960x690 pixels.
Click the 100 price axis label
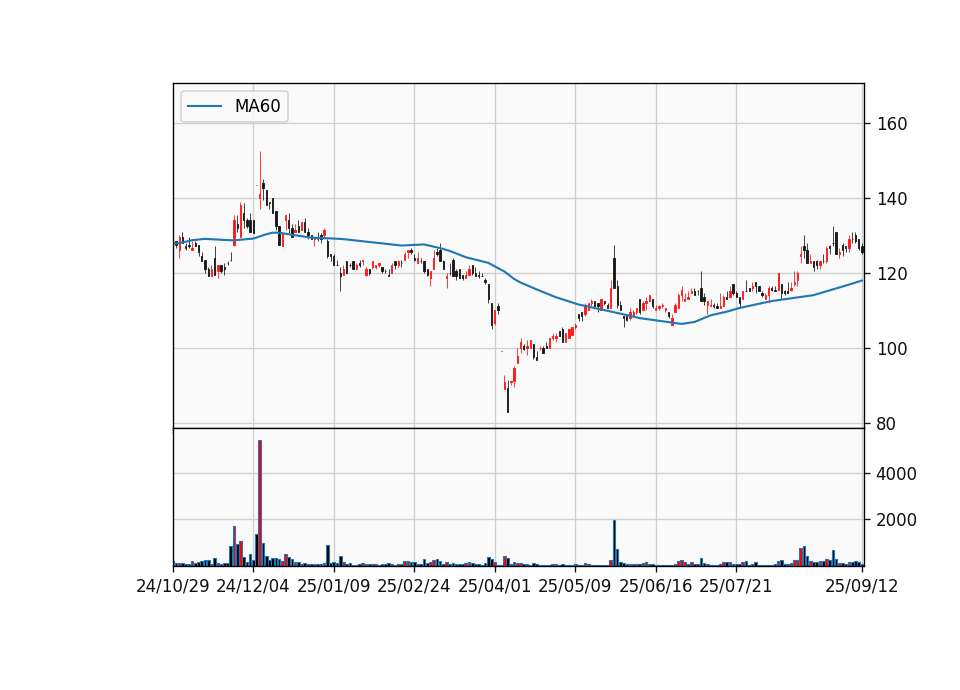[892, 349]
